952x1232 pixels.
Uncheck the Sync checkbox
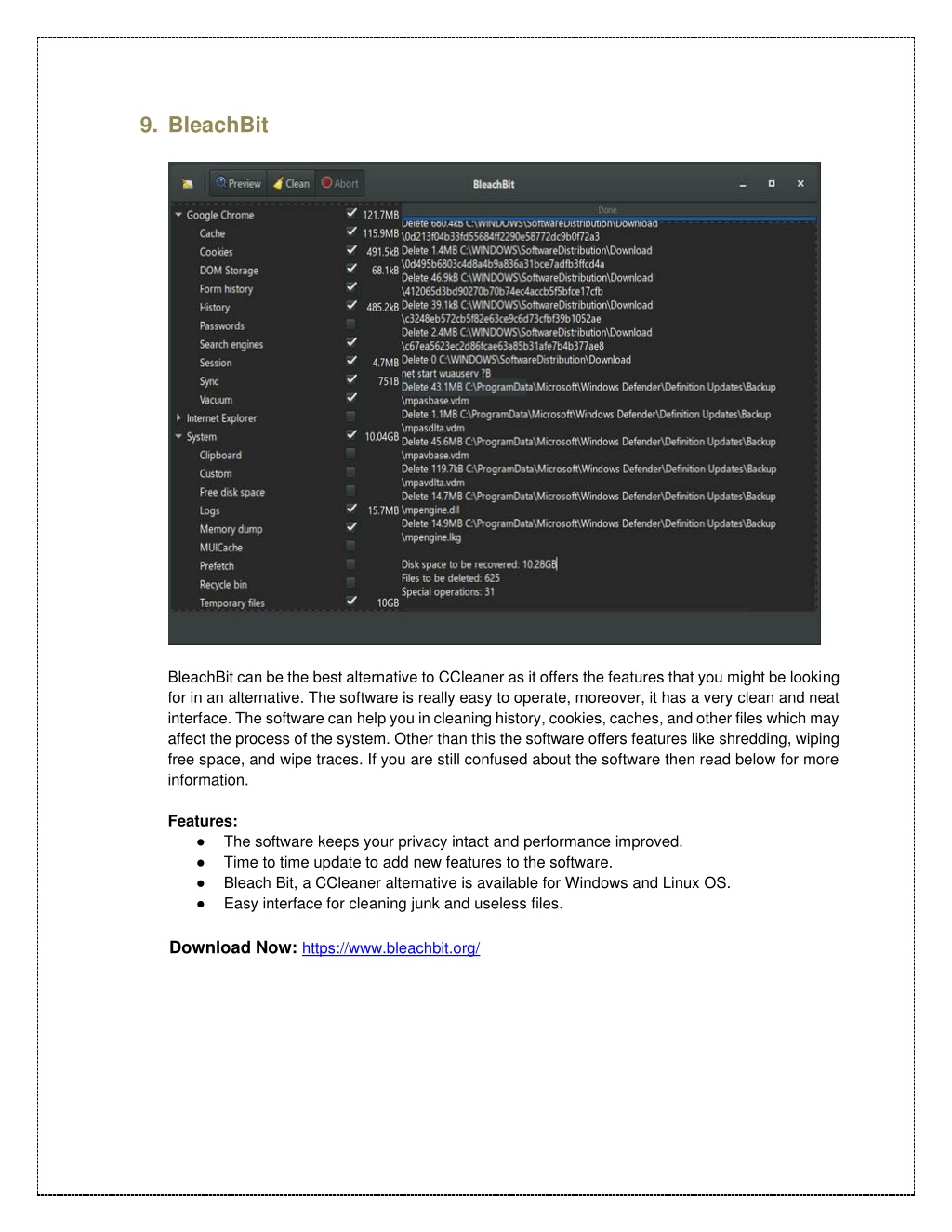[351, 379]
